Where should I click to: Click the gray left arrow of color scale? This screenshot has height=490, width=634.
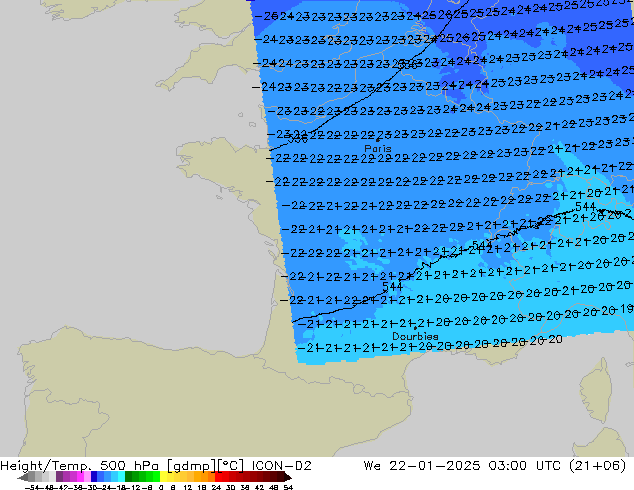tap(23, 477)
